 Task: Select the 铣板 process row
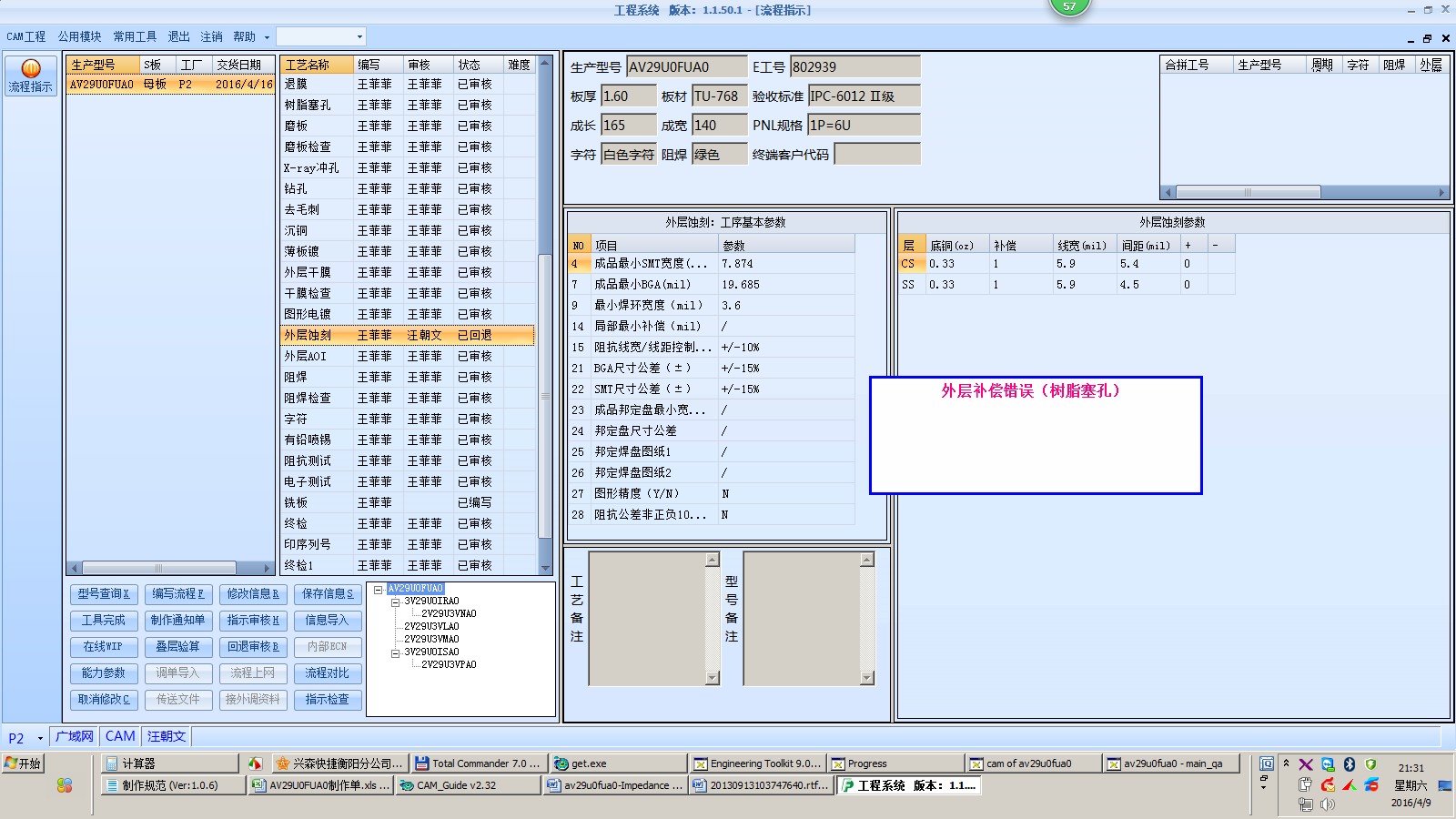408,503
